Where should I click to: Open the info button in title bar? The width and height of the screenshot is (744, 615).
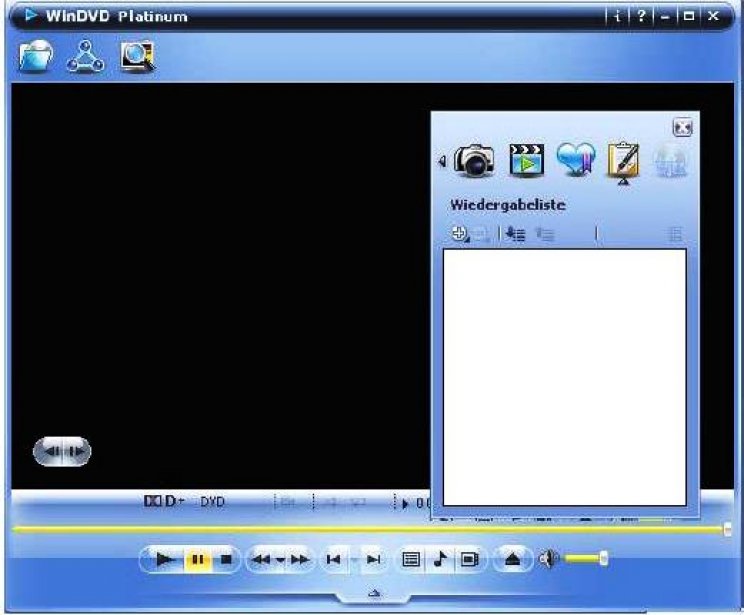(x=617, y=16)
